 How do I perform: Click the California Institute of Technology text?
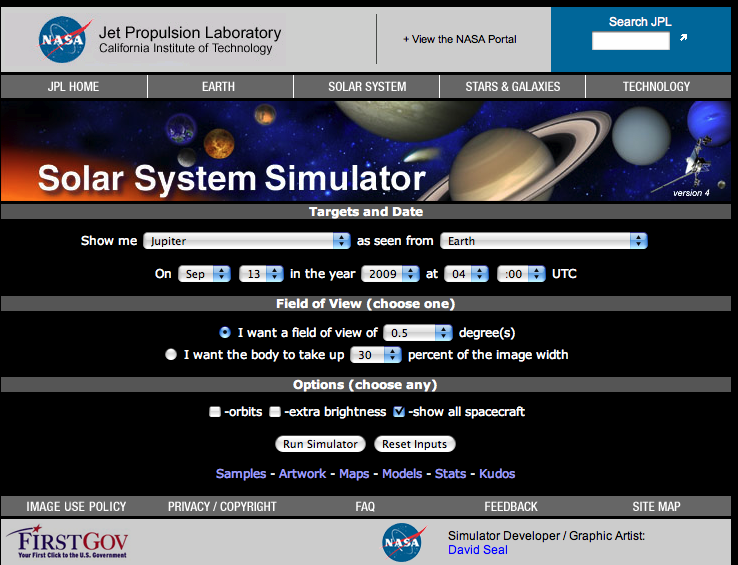185,48
